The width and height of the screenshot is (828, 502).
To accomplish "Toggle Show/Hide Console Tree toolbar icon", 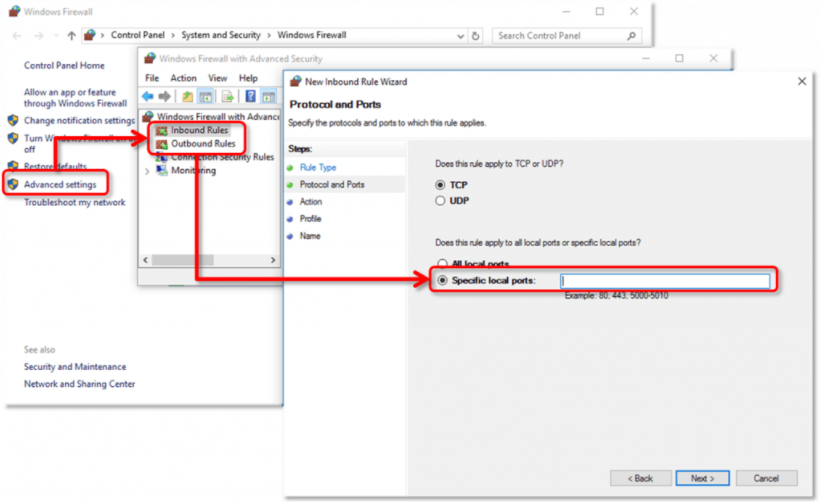I will (x=206, y=96).
